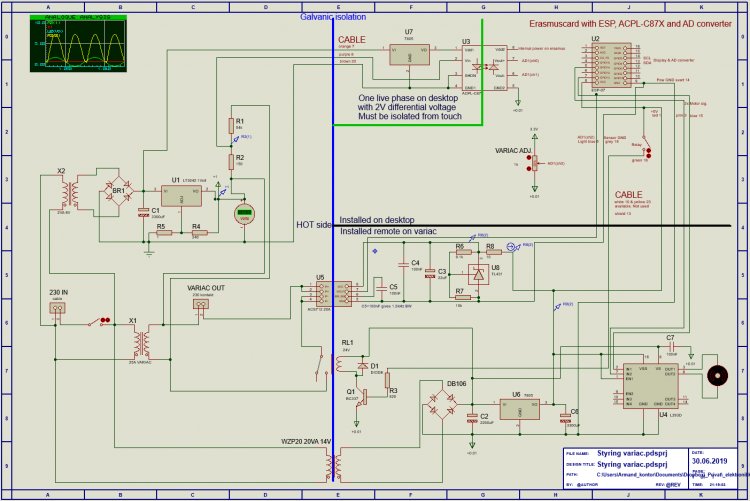The width and height of the screenshot is (750, 501).
Task: Click resistor R5 symbol
Action: pyautogui.click(x=164, y=233)
